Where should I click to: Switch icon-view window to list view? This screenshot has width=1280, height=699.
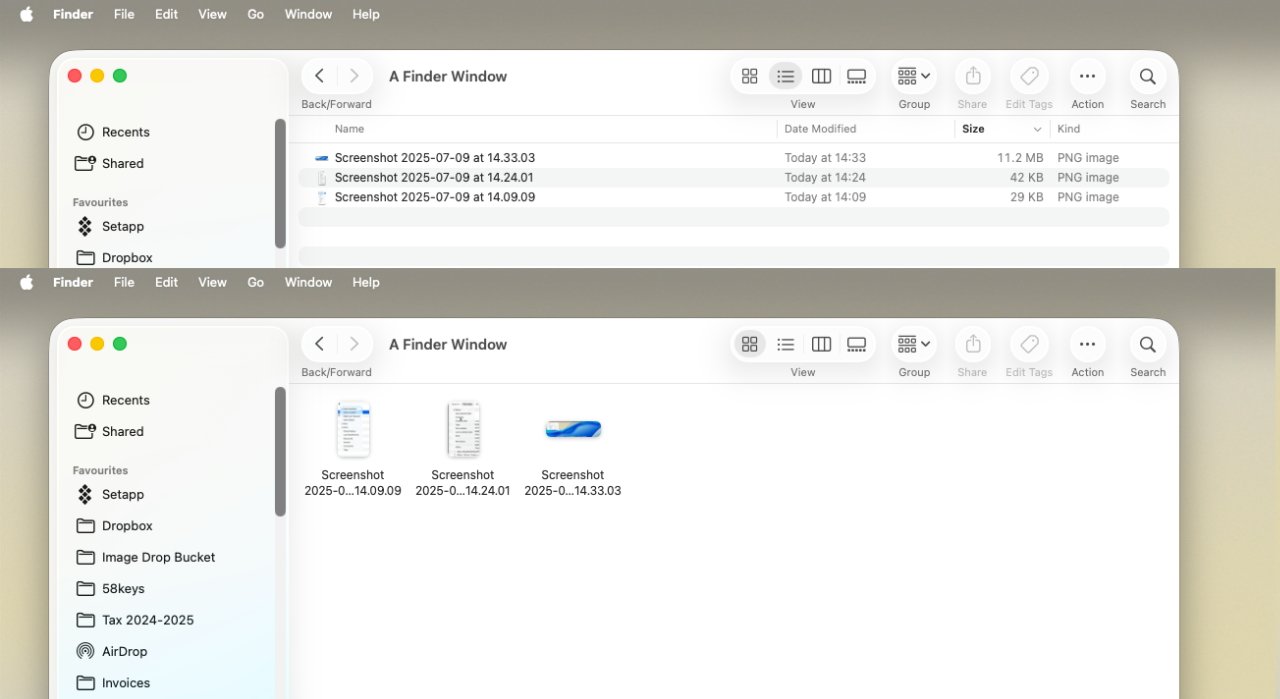pyautogui.click(x=786, y=344)
